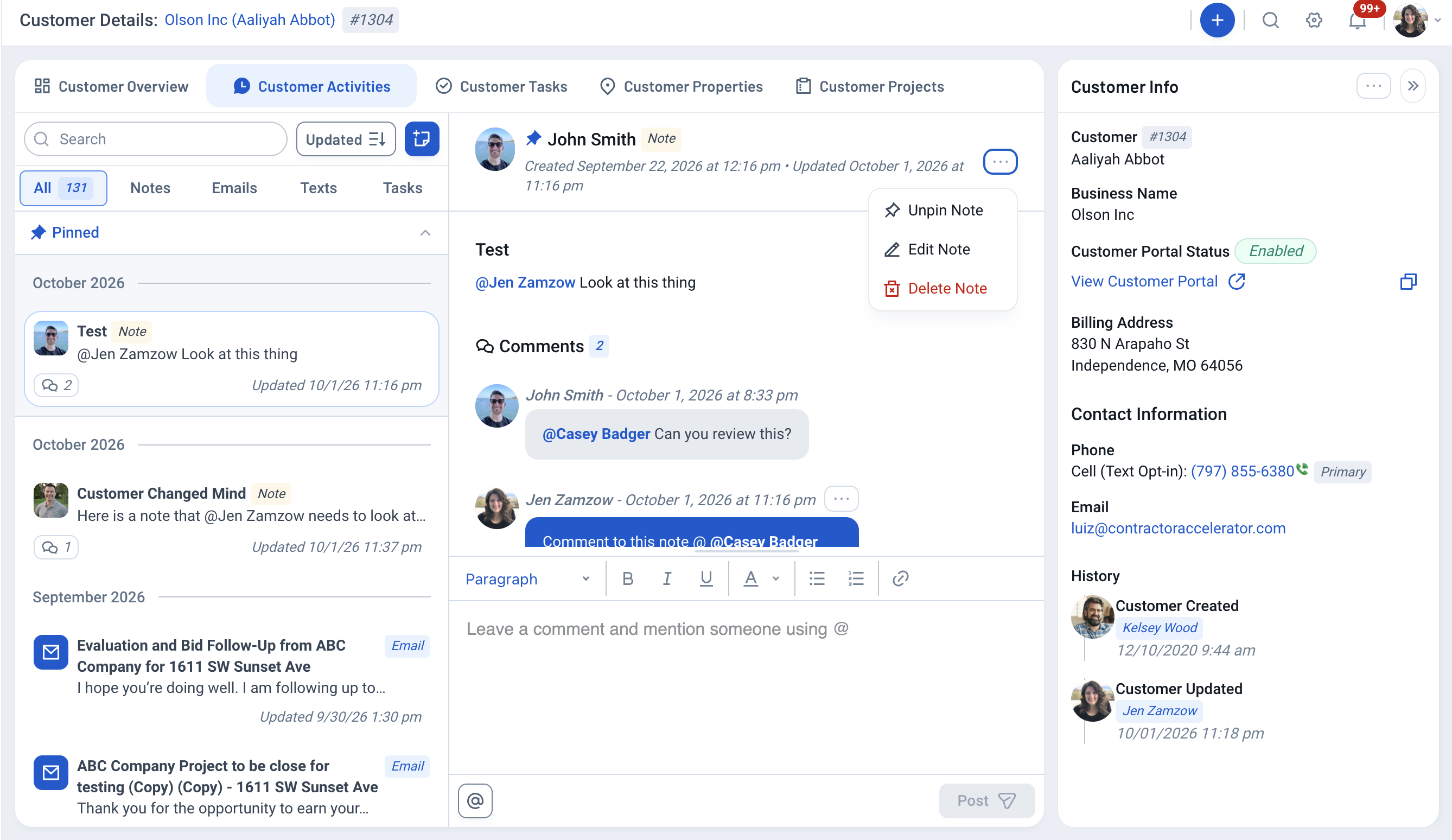1452x840 pixels.
Task: Click the phone call icon beside number
Action: tap(1302, 468)
